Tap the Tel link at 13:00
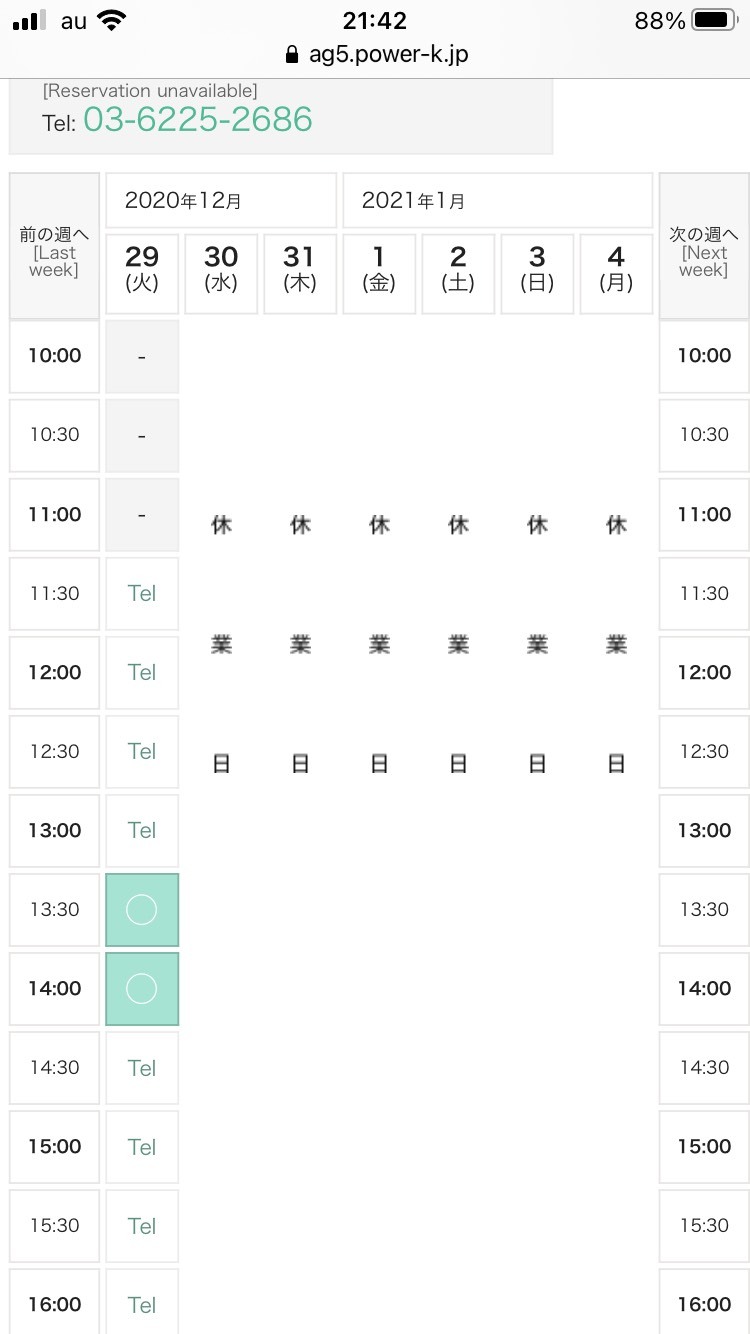The image size is (750, 1334). [142, 830]
